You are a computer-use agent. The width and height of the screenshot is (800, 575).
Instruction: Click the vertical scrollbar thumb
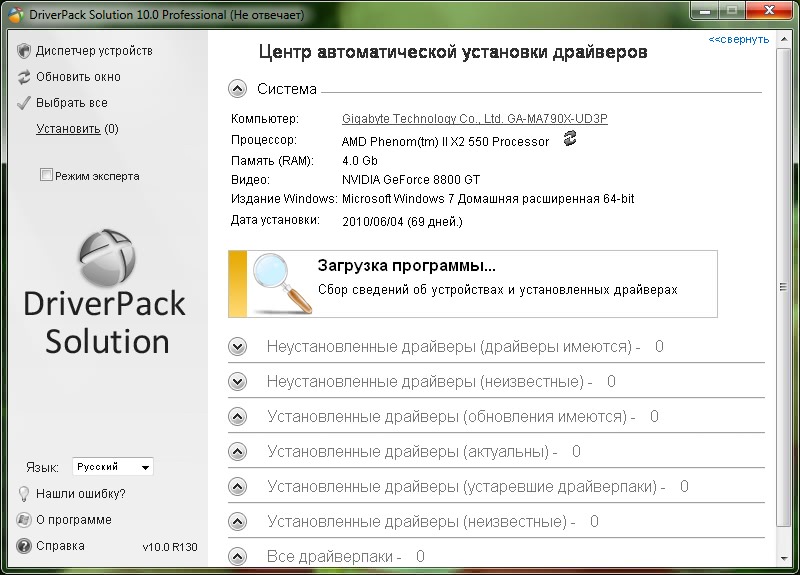pos(783,287)
